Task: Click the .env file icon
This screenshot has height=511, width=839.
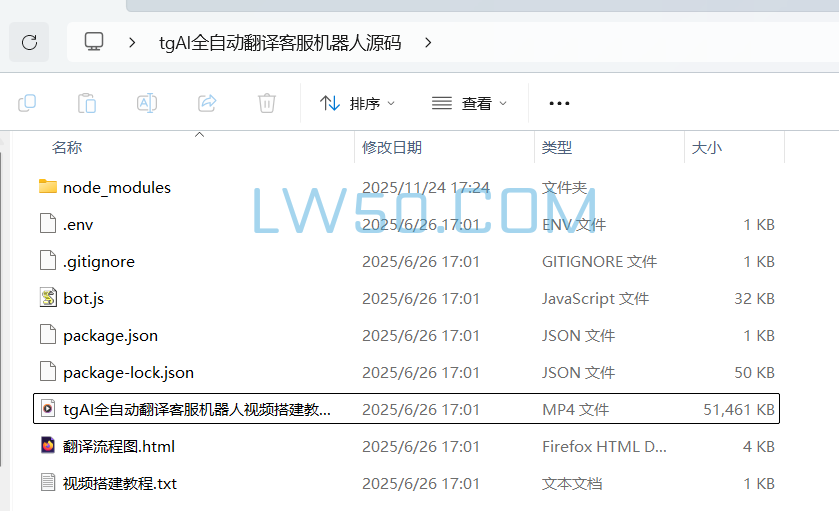Action: click(x=48, y=223)
